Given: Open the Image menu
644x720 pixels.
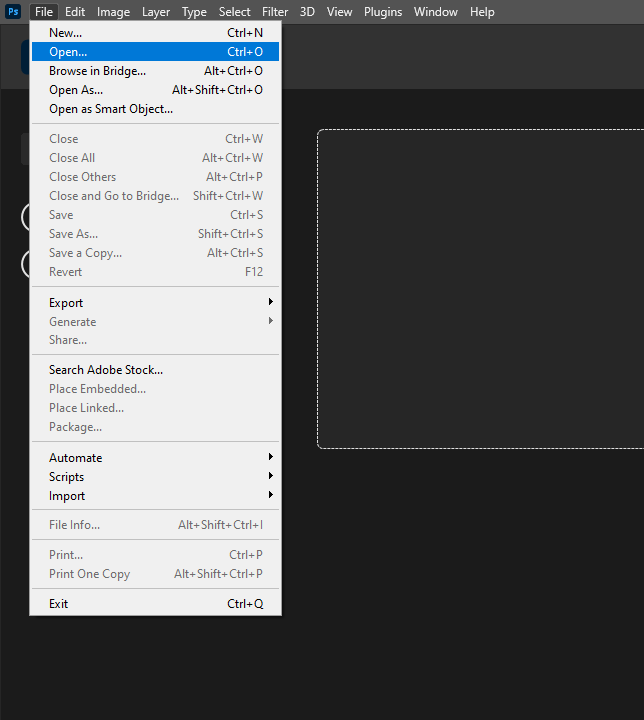Looking at the screenshot, I should [x=113, y=12].
